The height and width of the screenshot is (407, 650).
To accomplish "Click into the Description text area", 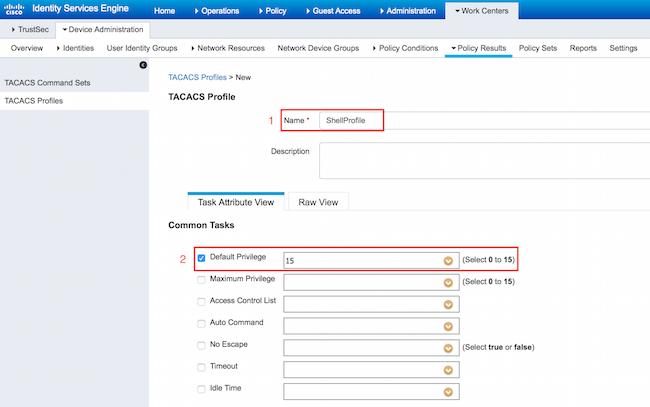I will click(485, 161).
